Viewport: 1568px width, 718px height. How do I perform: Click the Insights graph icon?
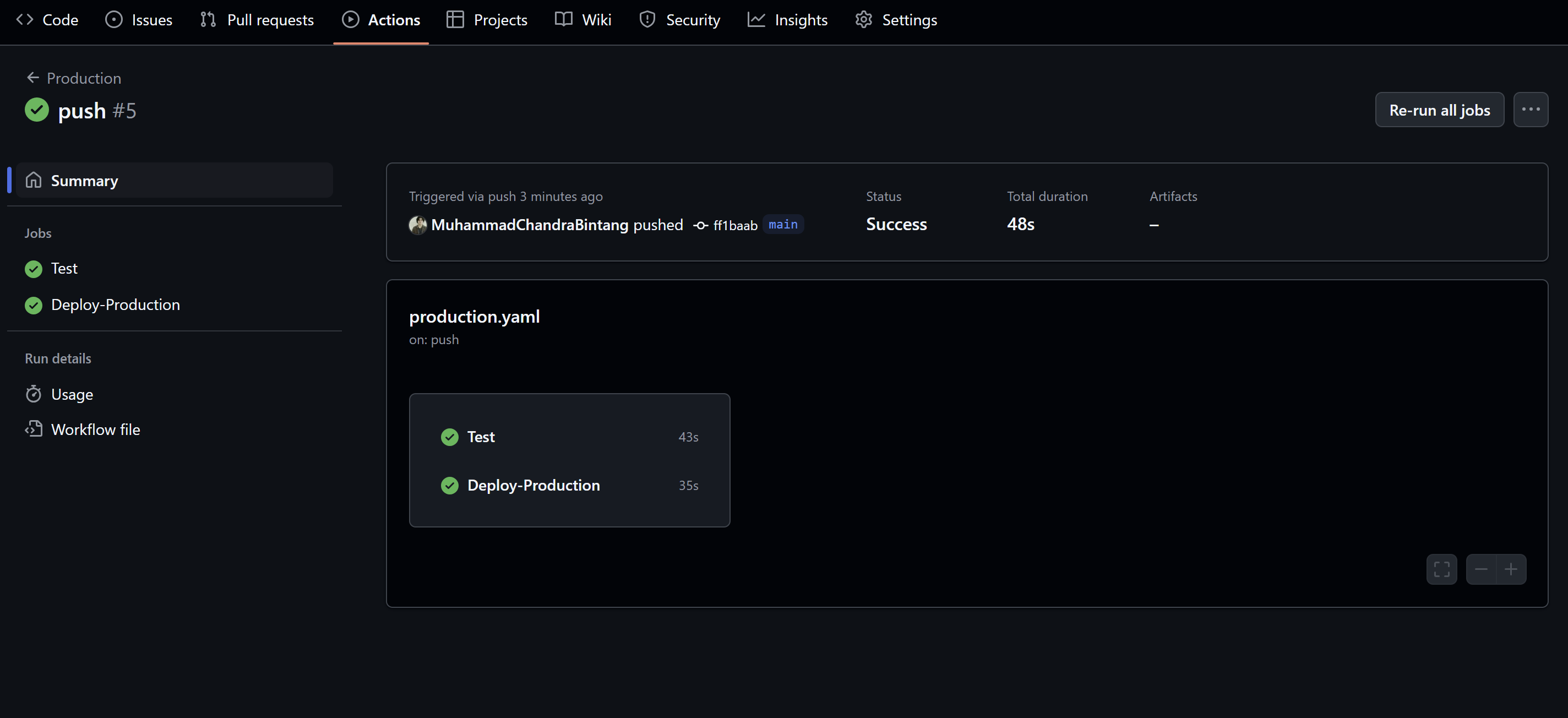coord(756,19)
